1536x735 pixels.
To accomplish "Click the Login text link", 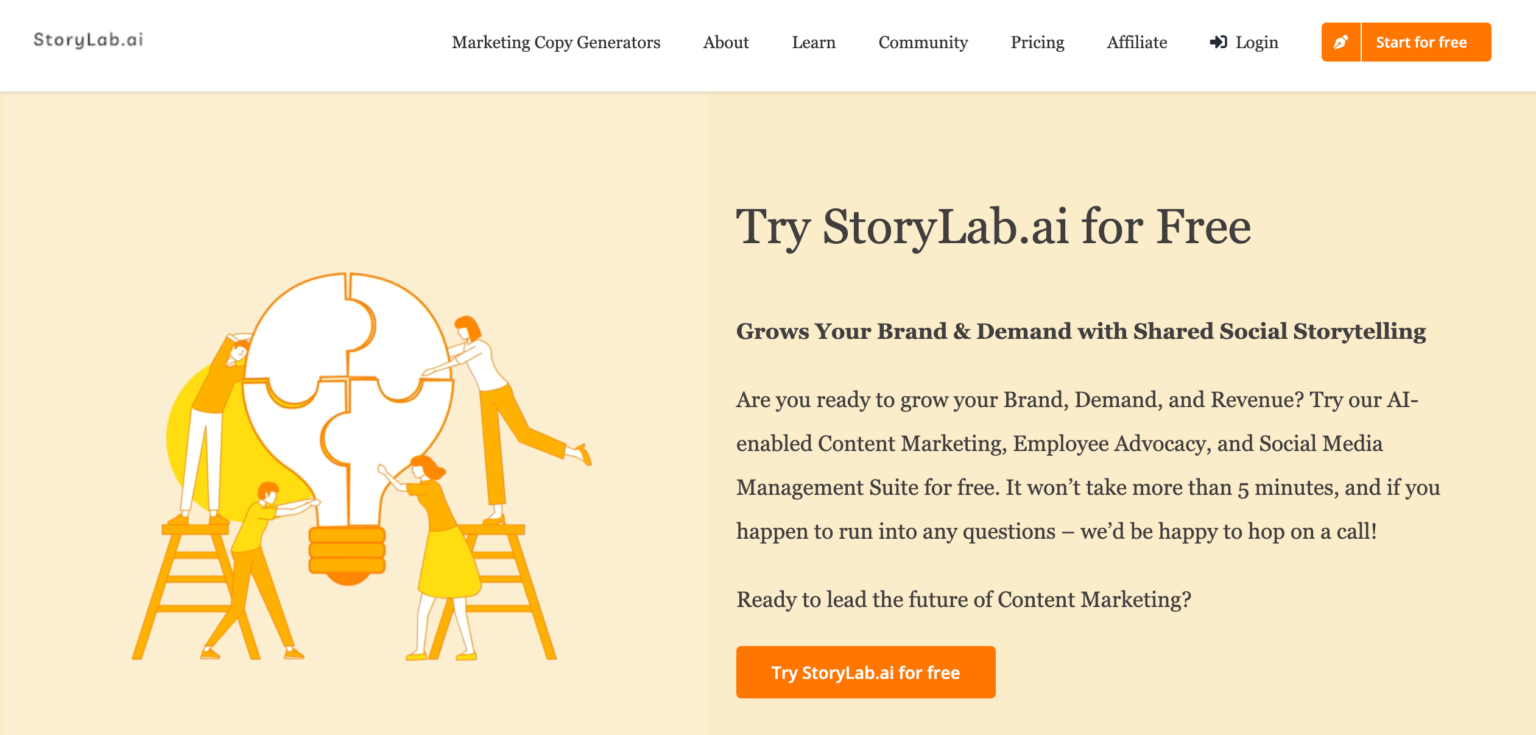I will tap(1257, 42).
